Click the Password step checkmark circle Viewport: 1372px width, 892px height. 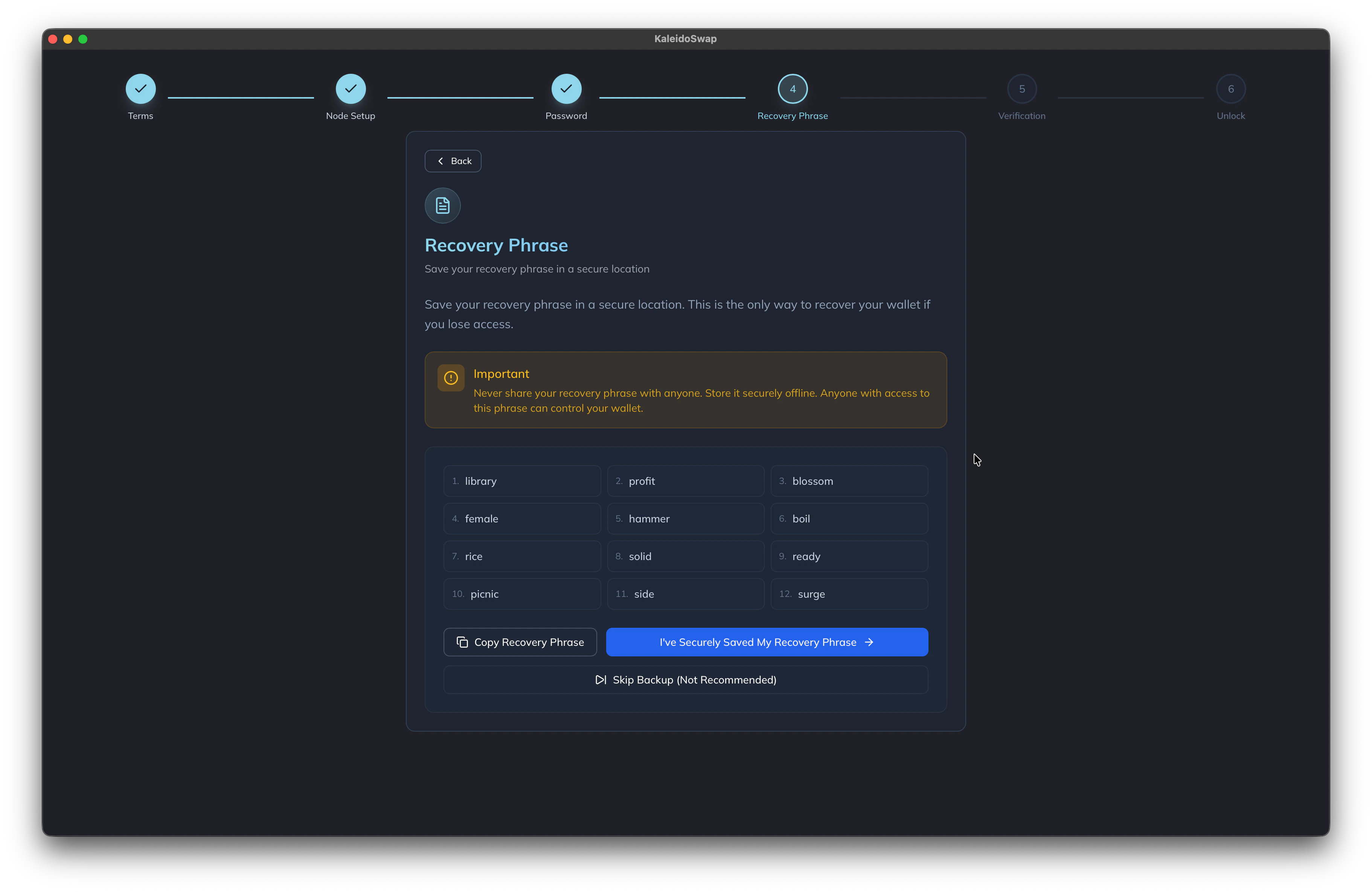click(566, 89)
